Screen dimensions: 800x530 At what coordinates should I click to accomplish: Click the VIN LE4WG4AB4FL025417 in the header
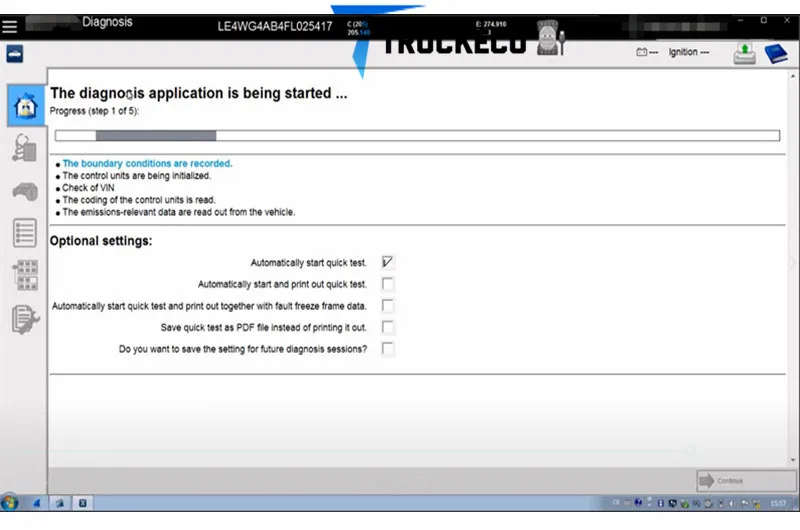coord(274,27)
